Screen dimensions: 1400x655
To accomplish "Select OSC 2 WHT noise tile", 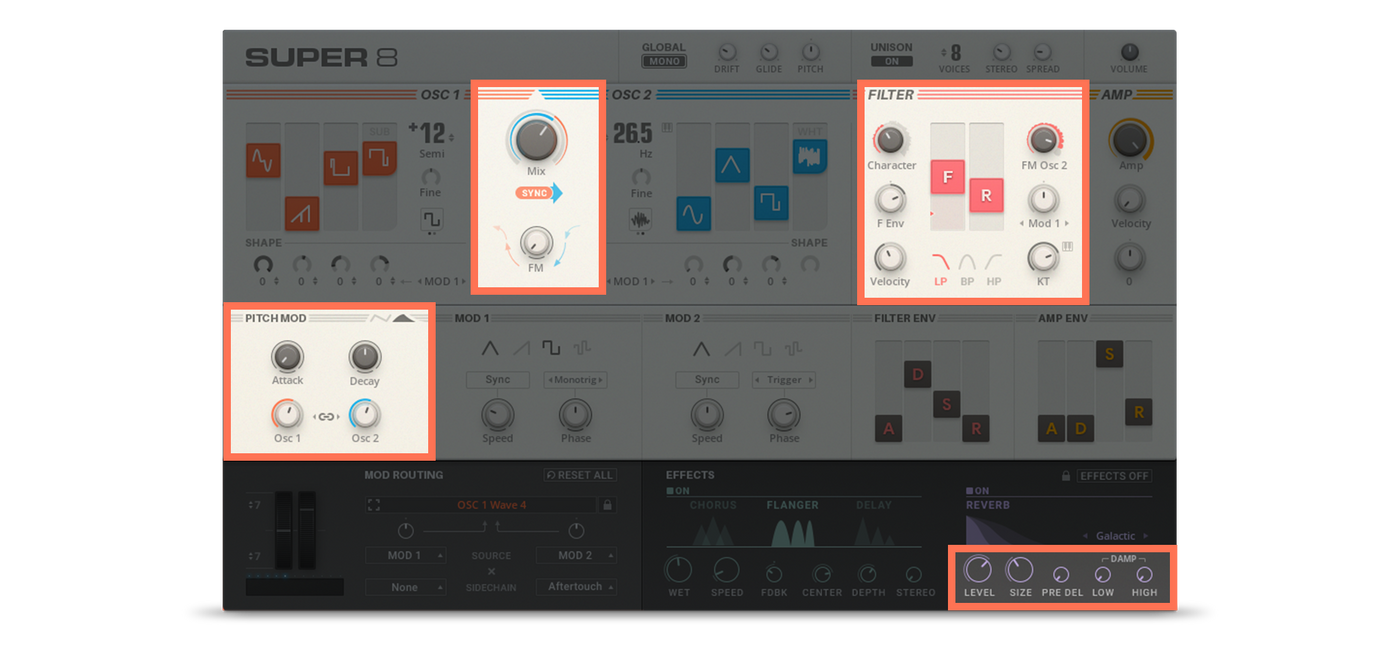I will click(x=810, y=156).
